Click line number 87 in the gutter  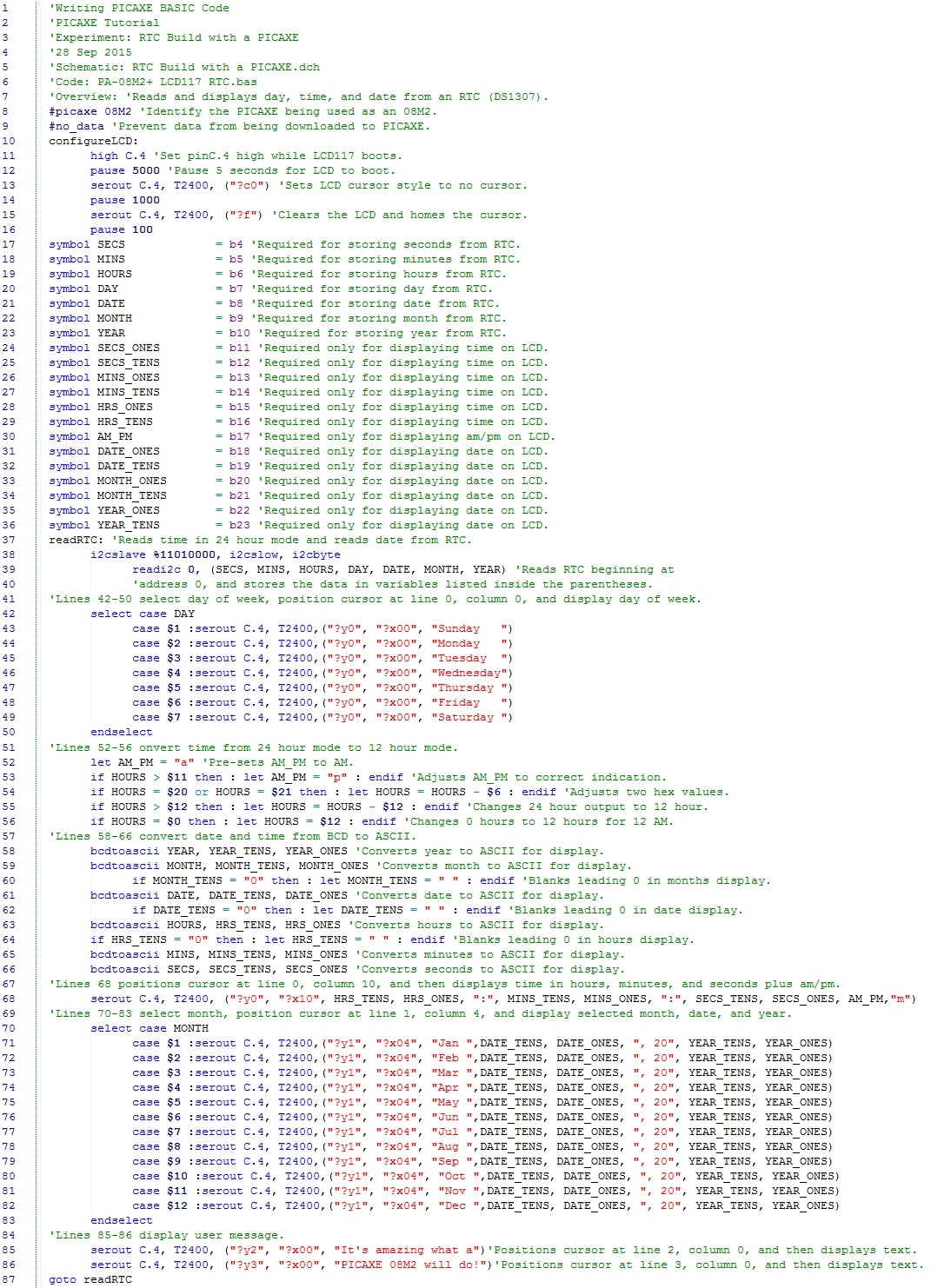pos(8,1279)
